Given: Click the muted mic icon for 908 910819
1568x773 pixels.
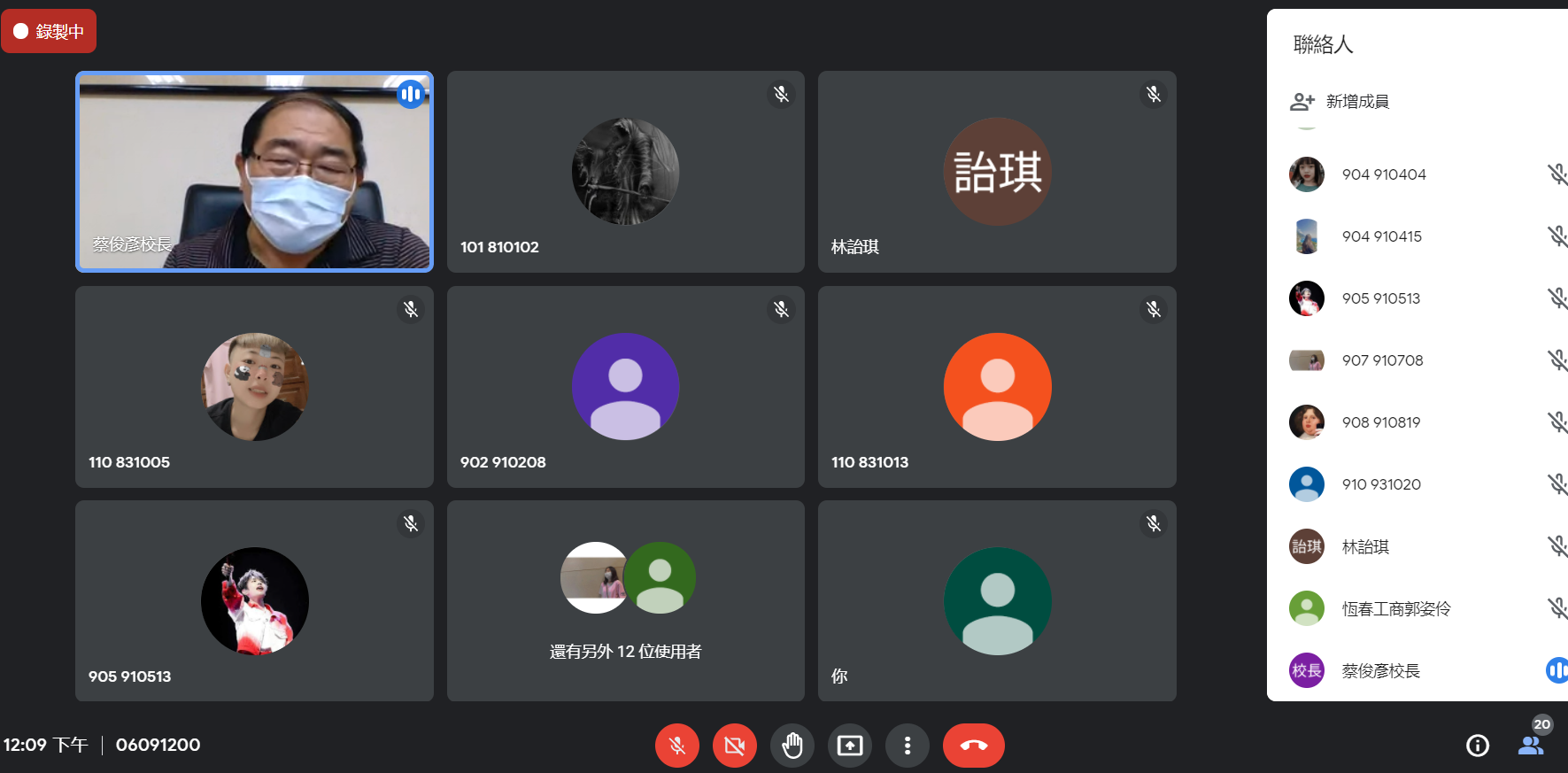Looking at the screenshot, I should pyautogui.click(x=1557, y=422).
